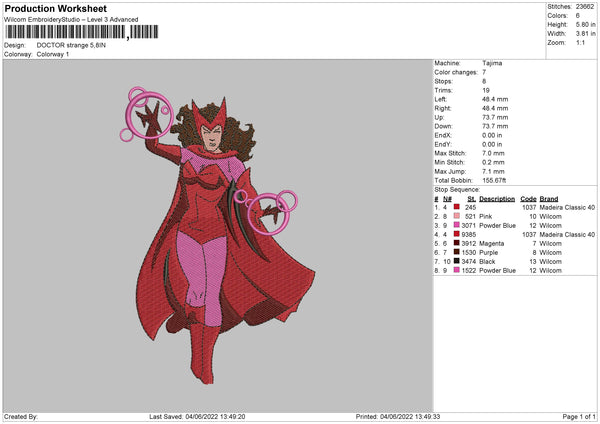Click the 'St.' column header

pyautogui.click(x=471, y=199)
